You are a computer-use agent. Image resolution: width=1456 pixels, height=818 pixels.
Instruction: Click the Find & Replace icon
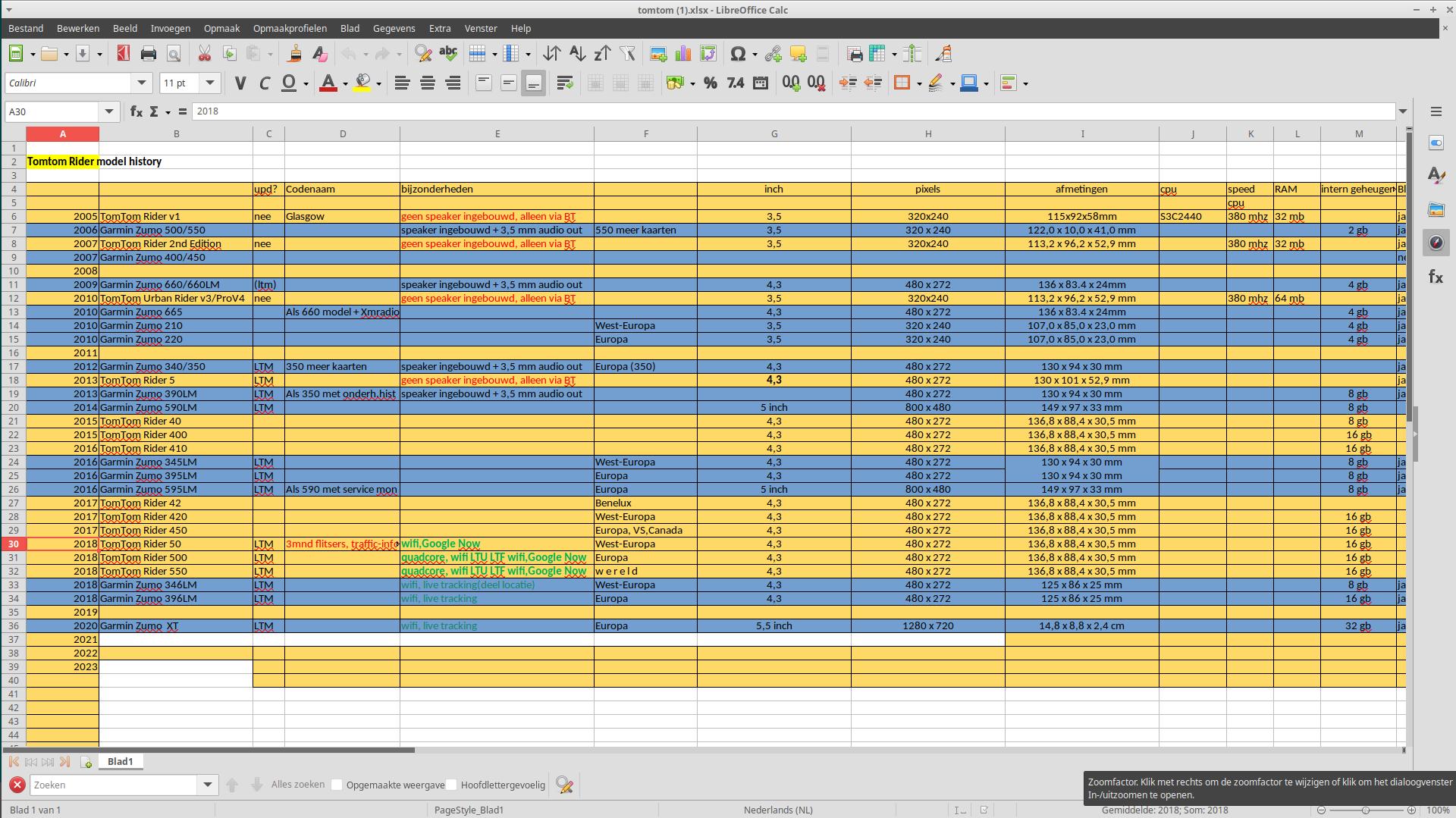423,54
